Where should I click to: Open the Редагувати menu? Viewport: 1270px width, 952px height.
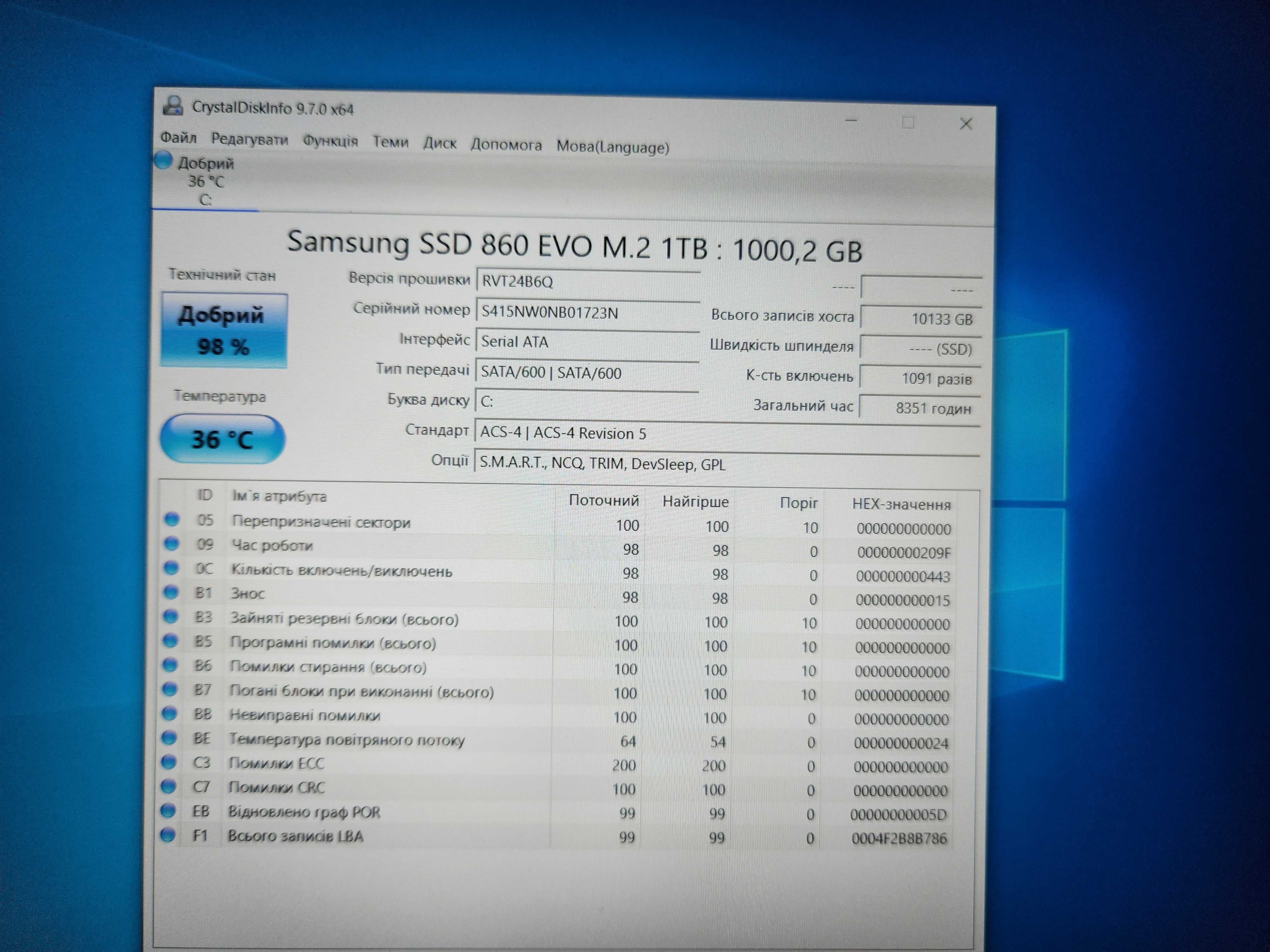250,139
